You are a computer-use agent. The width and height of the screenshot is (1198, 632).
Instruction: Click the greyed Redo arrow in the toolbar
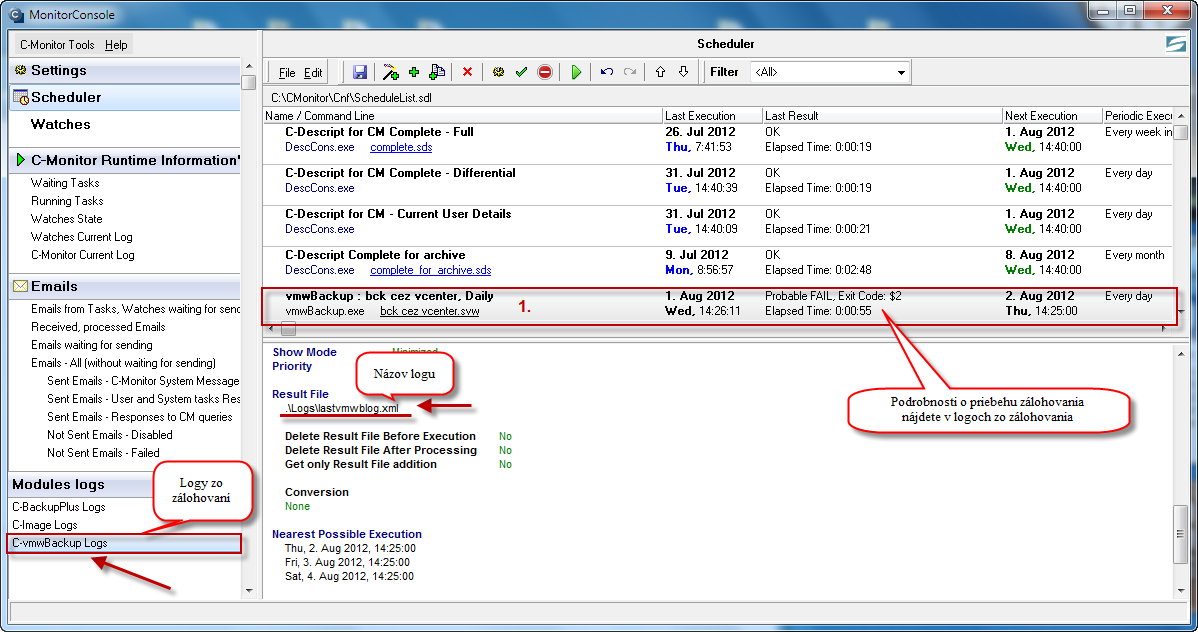pos(630,72)
